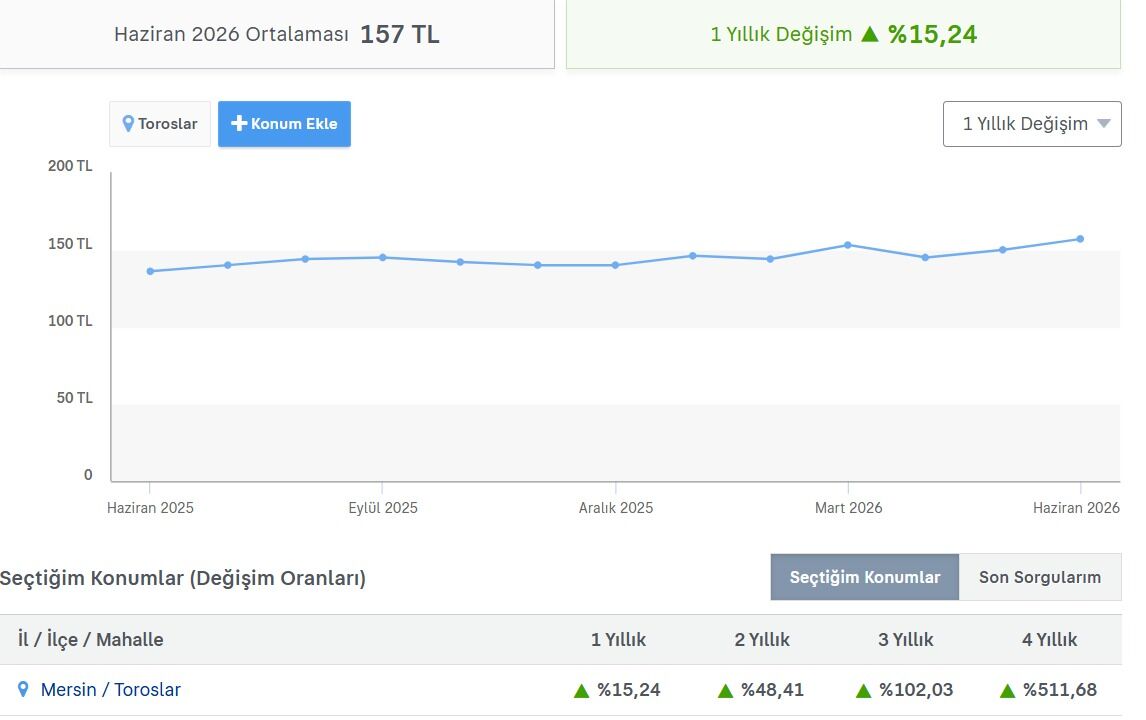Image resolution: width=1146 pixels, height=720 pixels.
Task: Click the Haziran 2025 data point on chart
Action: (150, 271)
